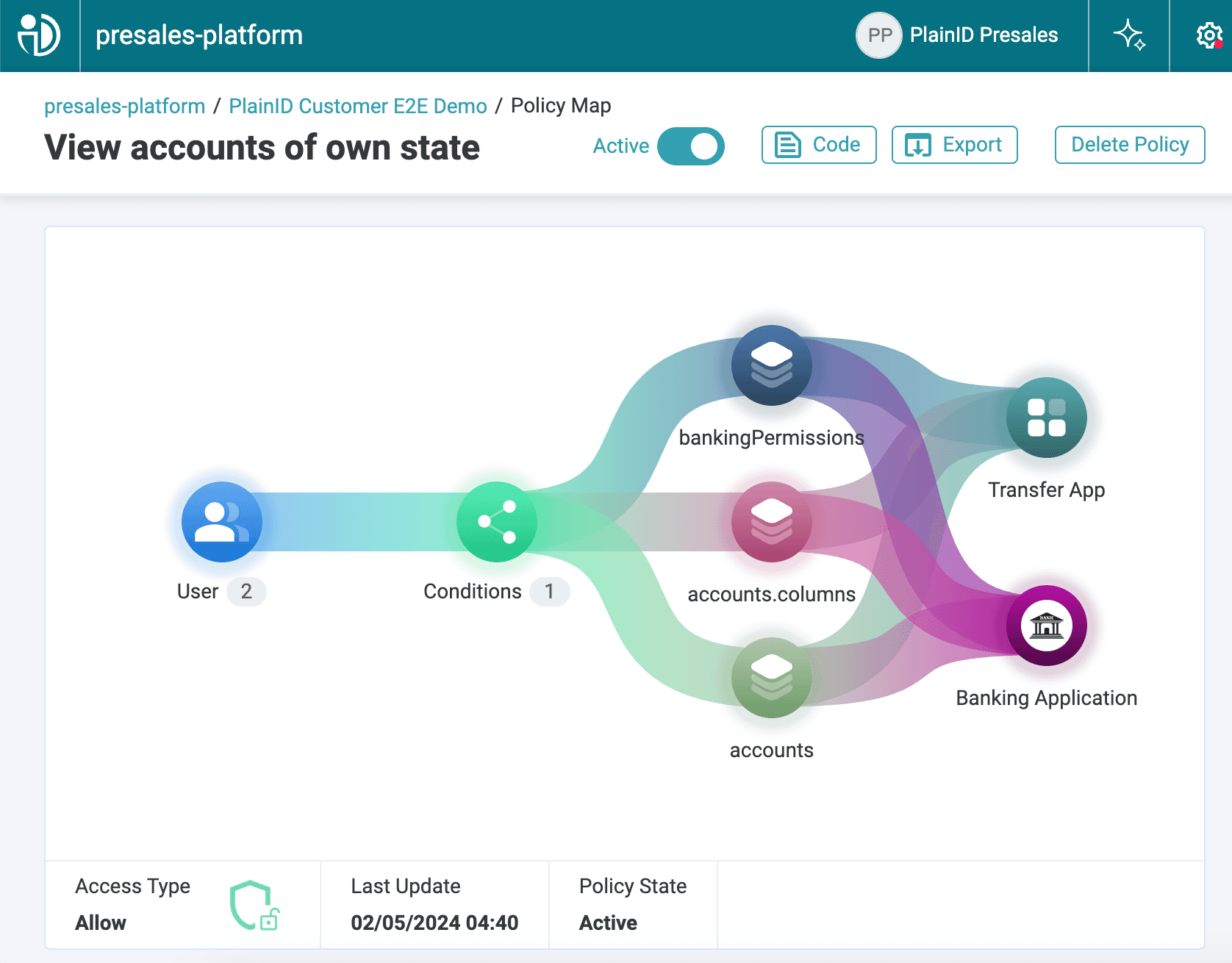Select the Transfer App node icon

[1047, 418]
